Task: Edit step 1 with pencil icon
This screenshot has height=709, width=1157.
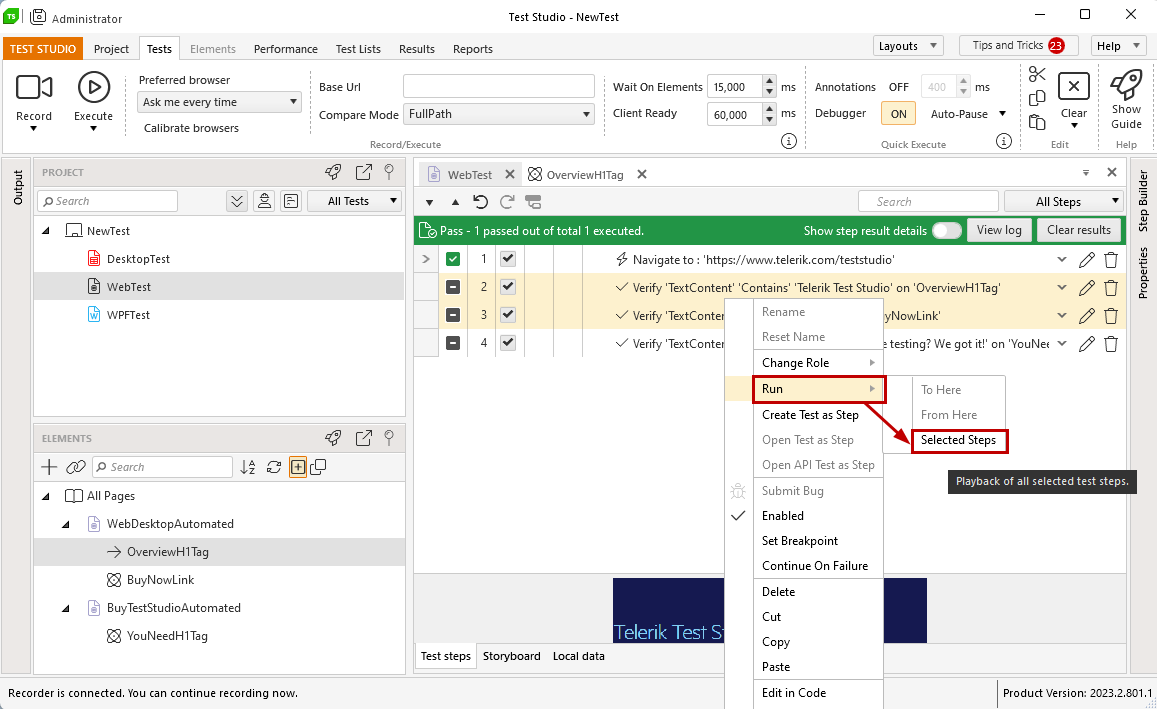Action: [1086, 260]
